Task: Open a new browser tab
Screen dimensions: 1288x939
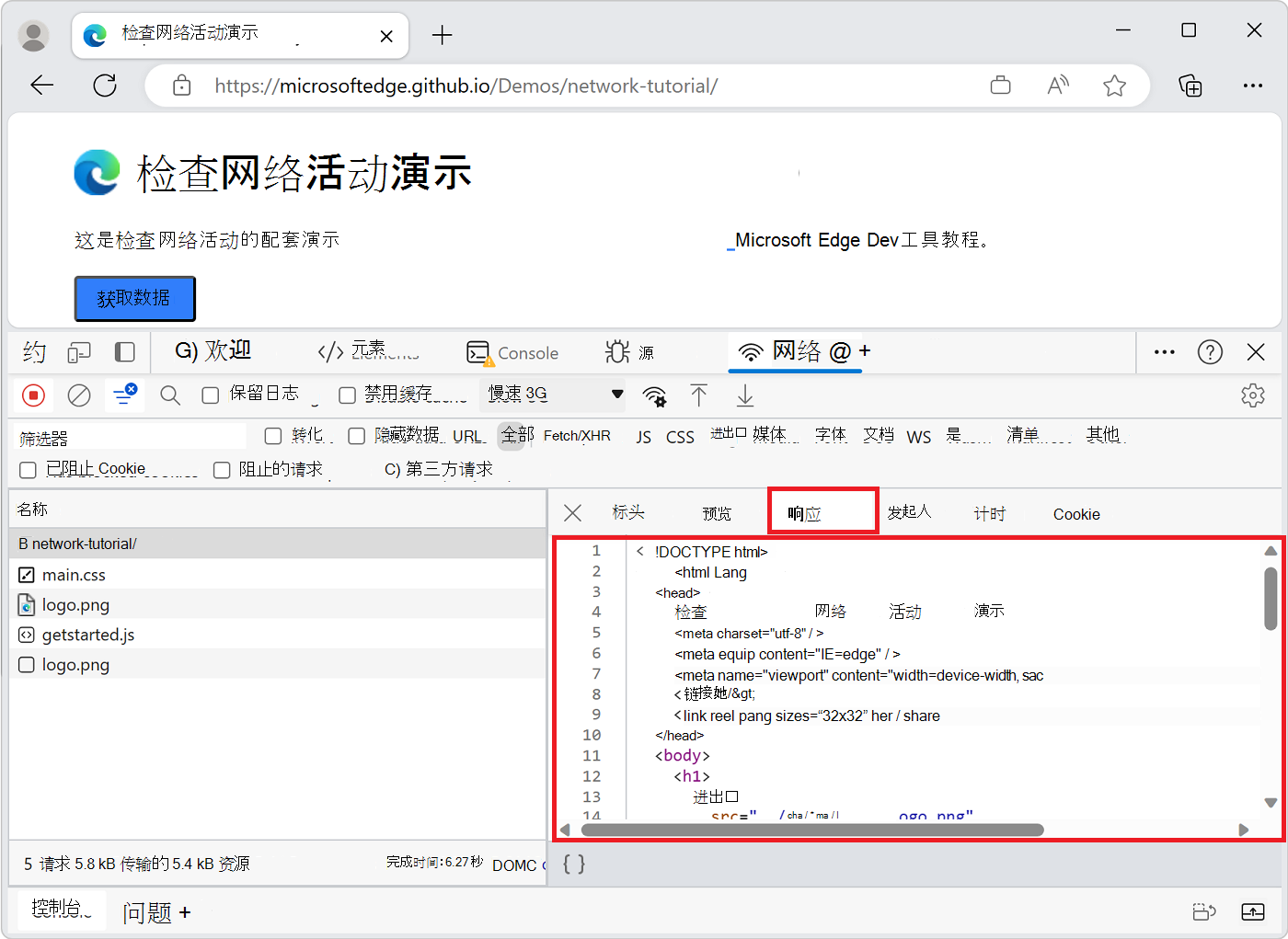Action: click(x=443, y=35)
